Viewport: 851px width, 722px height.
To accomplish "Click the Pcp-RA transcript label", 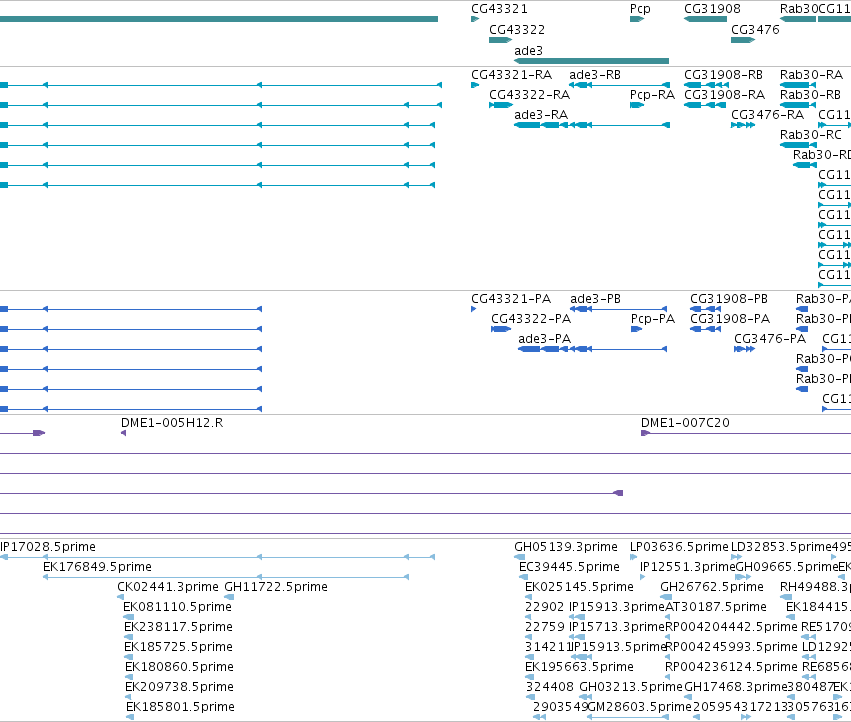I will pyautogui.click(x=652, y=95).
